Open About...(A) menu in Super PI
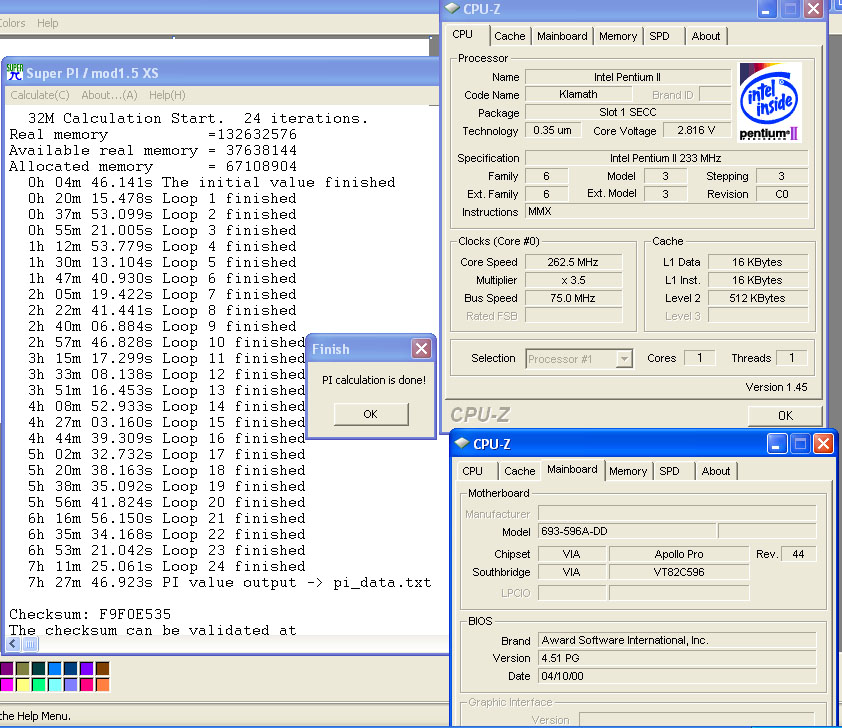 coord(109,95)
